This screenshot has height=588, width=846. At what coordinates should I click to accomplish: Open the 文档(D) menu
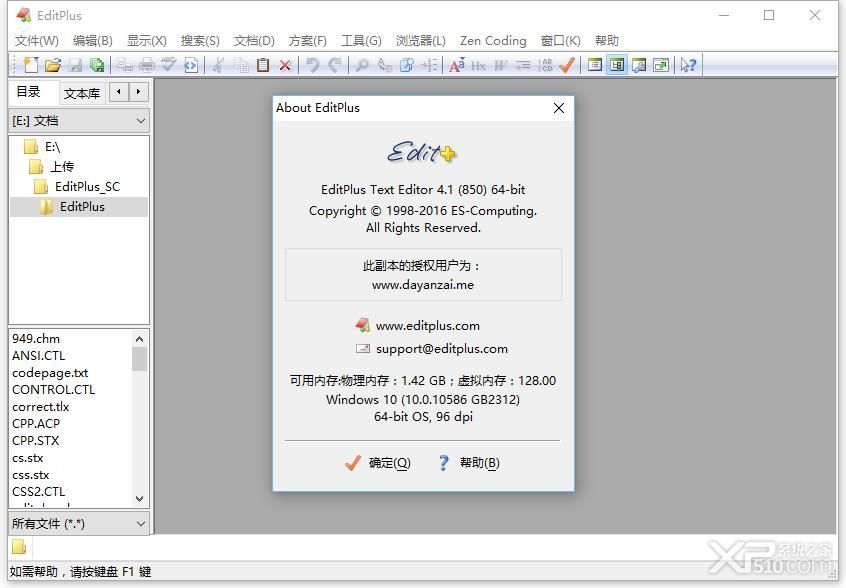click(254, 41)
